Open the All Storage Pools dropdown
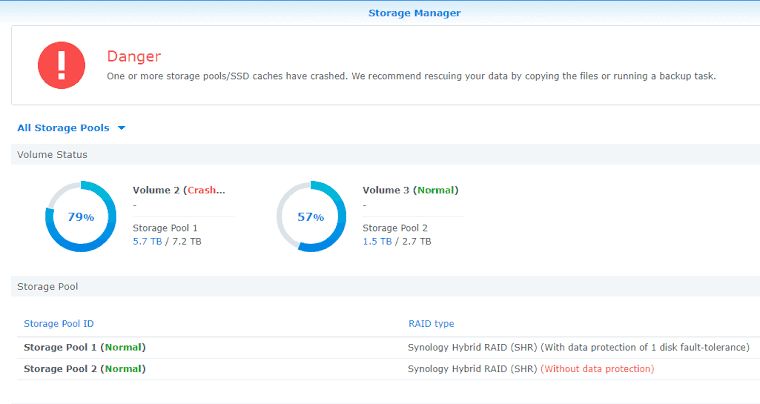This screenshot has height=404, width=760. [x=71, y=128]
